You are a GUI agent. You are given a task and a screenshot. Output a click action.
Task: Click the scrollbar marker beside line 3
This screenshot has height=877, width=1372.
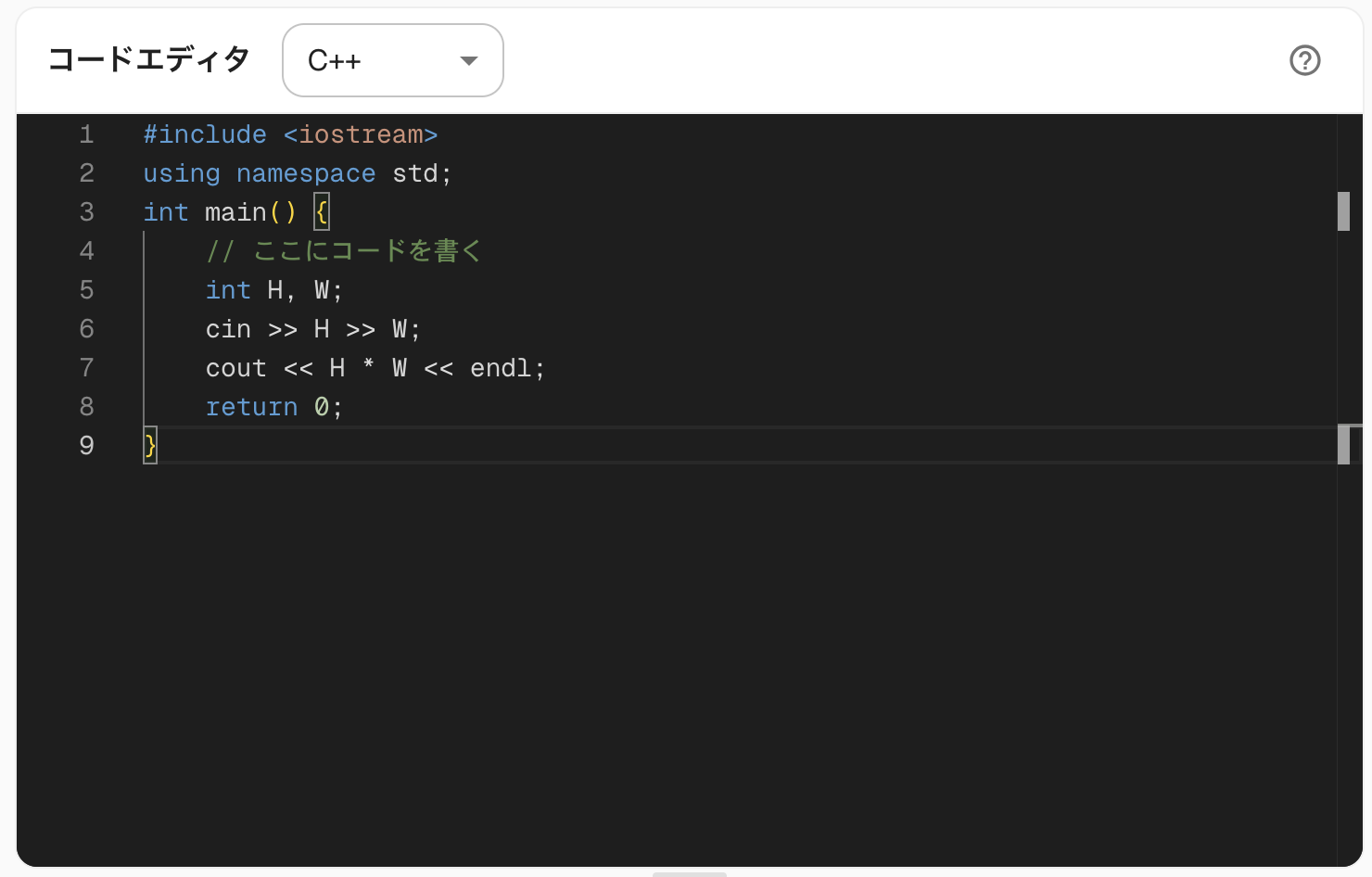click(1343, 211)
